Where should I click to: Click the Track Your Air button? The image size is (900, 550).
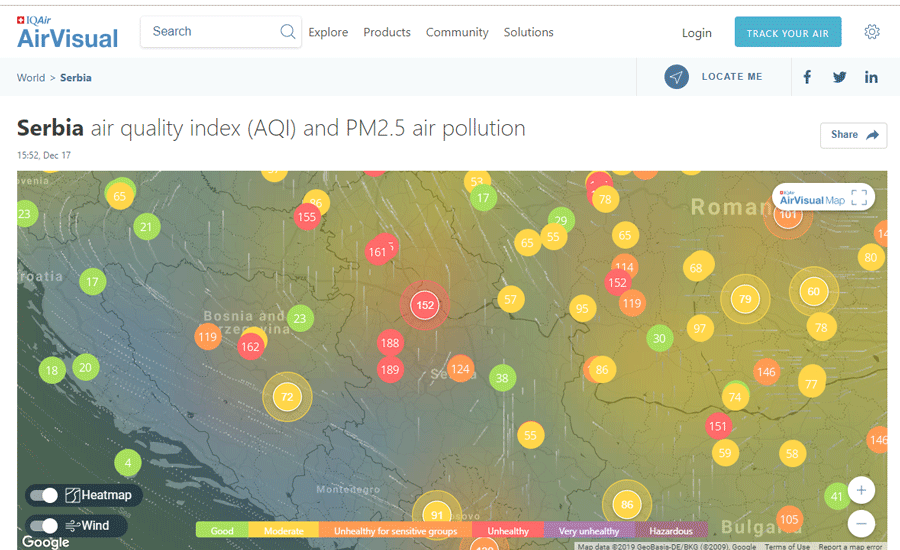click(x=787, y=33)
